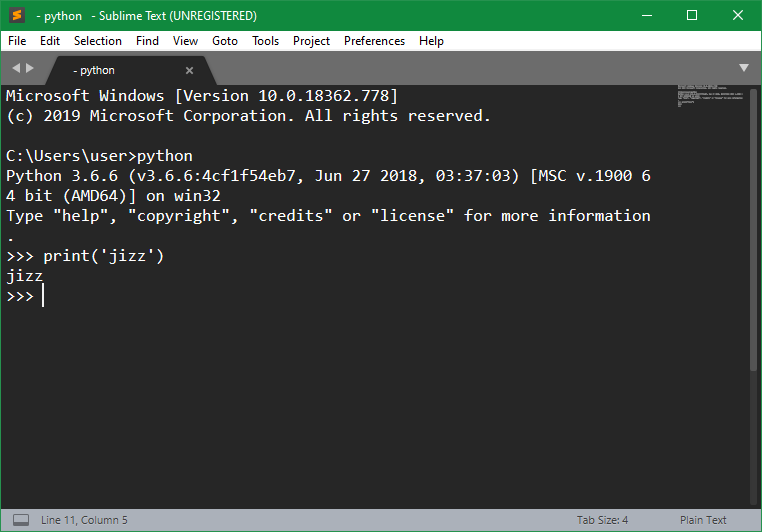Screen dimensions: 762x532
Task: Open the Selection menu
Action: click(98, 41)
